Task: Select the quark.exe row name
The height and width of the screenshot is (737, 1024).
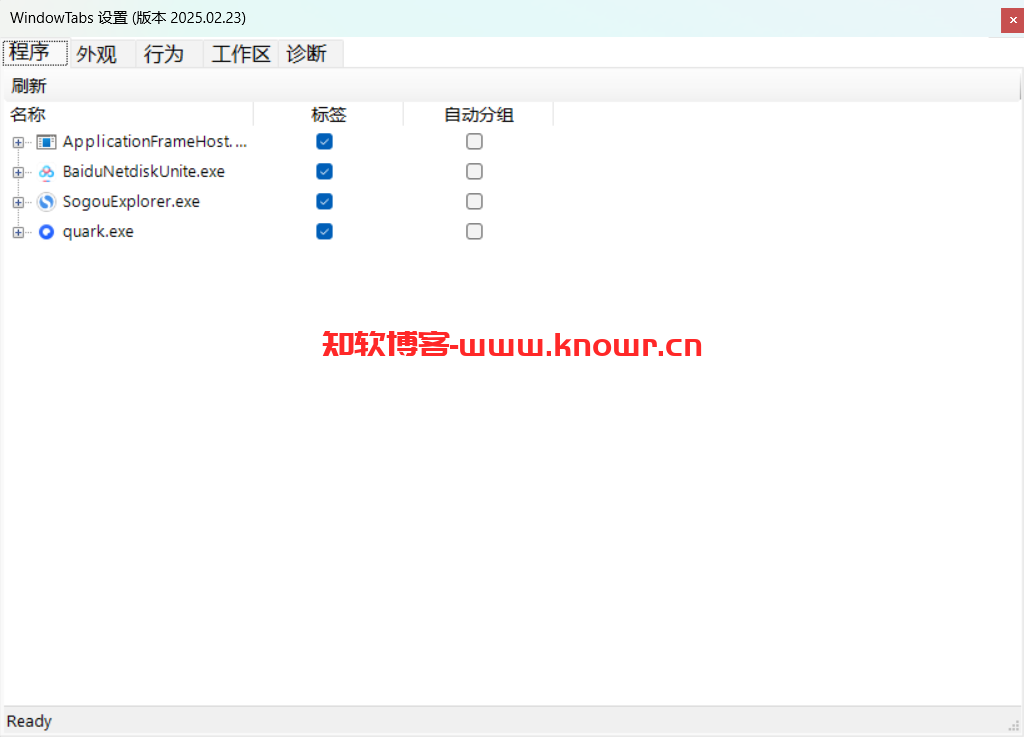Action: (98, 232)
